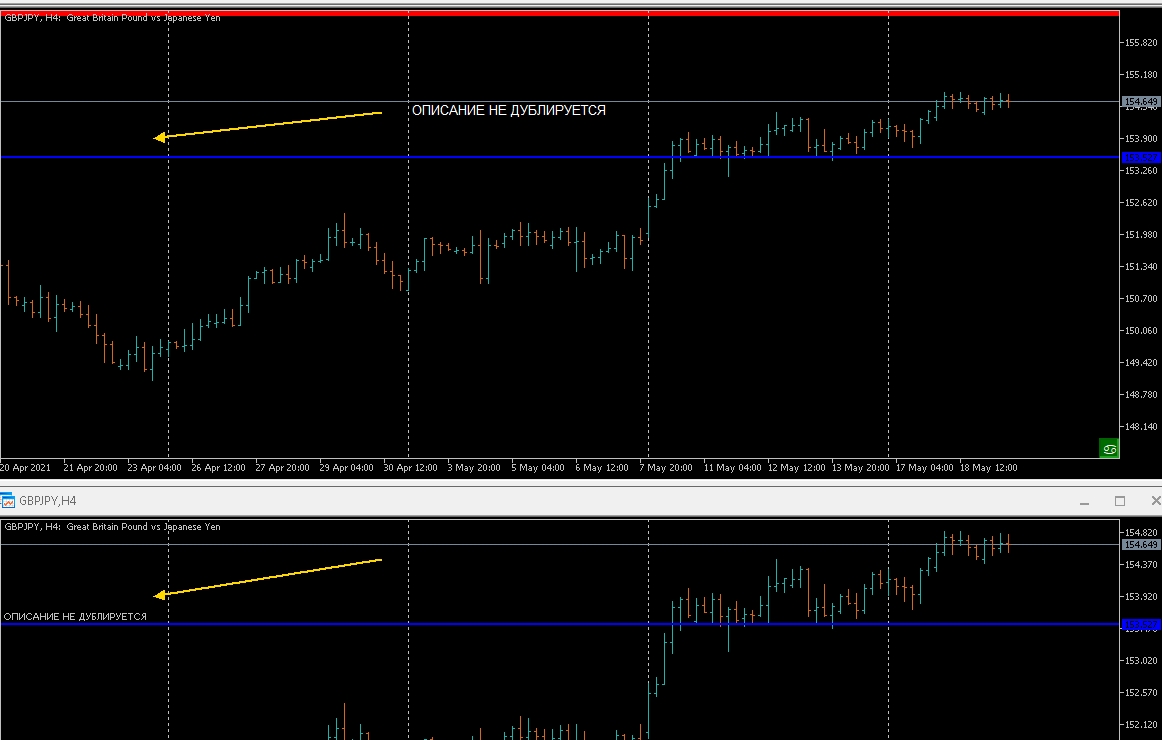This screenshot has width=1162, height=740.
Task: Click the 7 May 20:00 time label
Action: coord(666,467)
